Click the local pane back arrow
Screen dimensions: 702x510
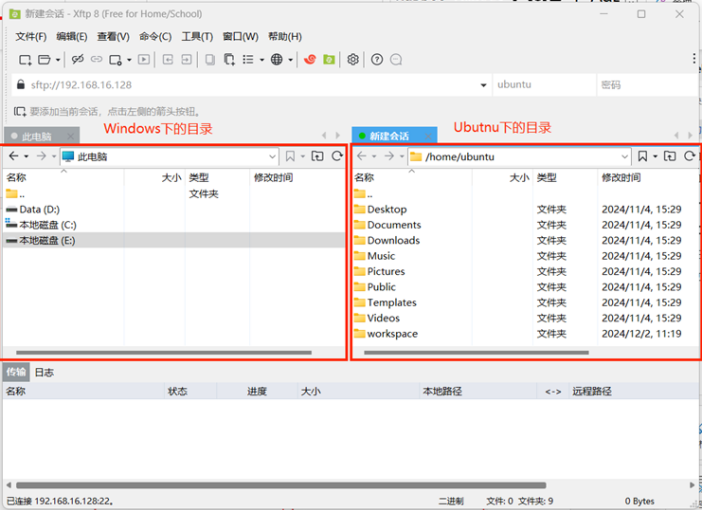14,156
